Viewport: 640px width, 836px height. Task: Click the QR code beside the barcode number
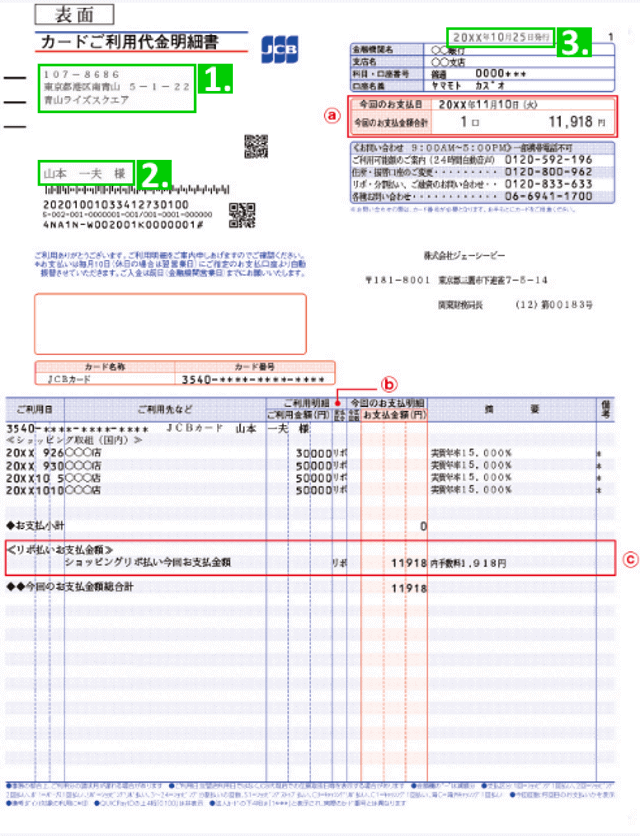[x=241, y=211]
